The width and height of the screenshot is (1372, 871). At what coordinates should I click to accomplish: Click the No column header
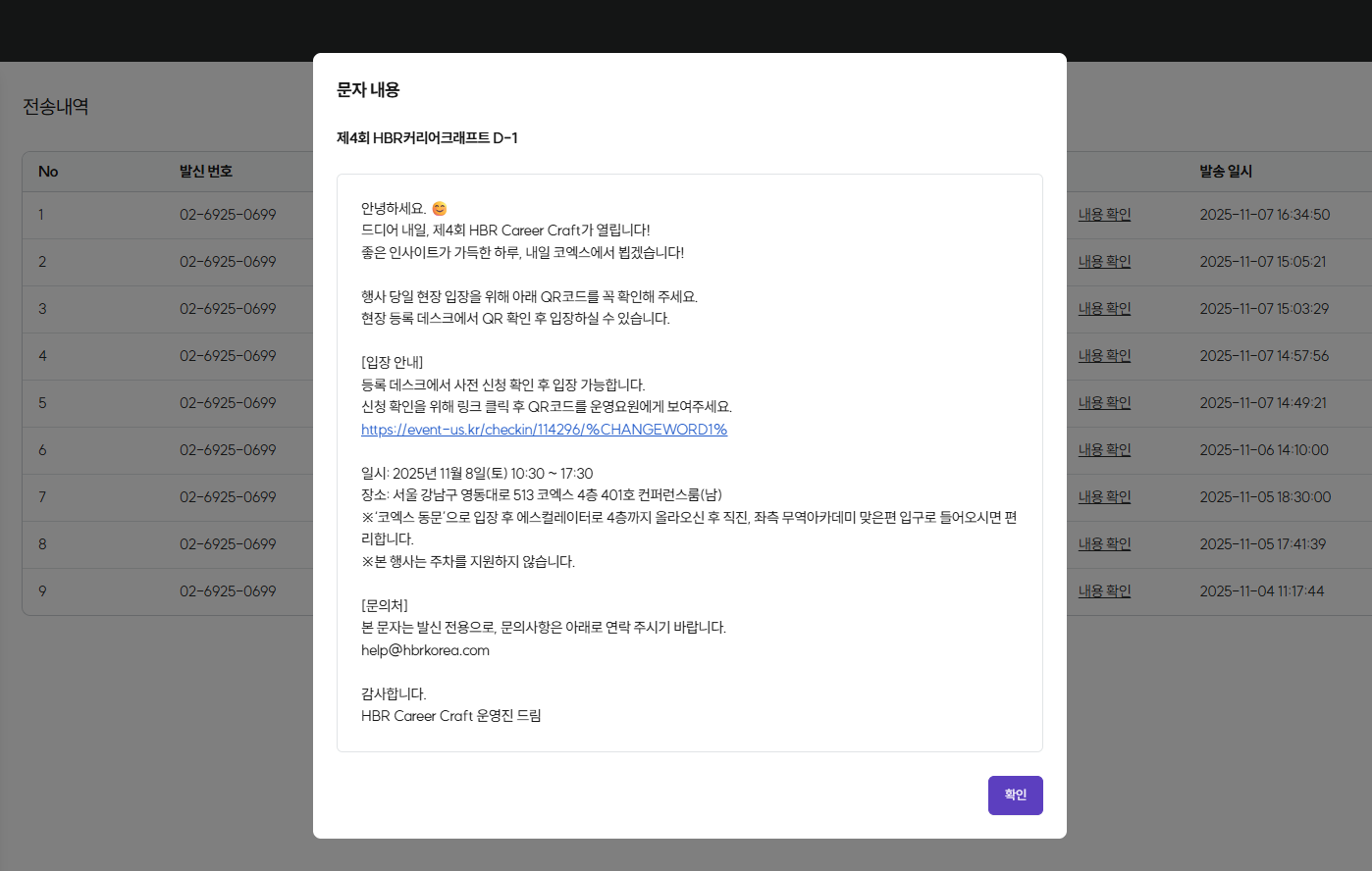47,171
